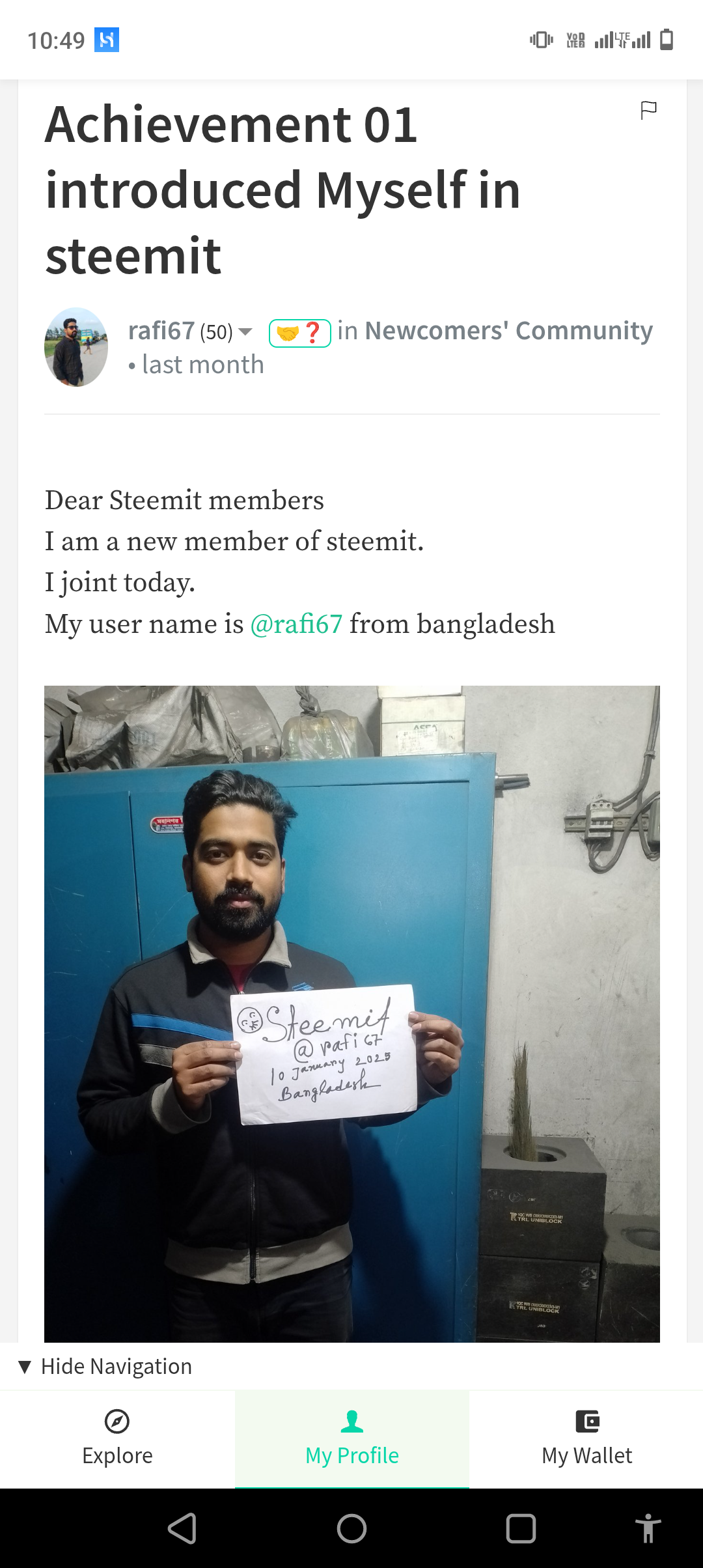This screenshot has height=1568, width=703.
Task: Tap the Android back triangle button
Action: (182, 1528)
